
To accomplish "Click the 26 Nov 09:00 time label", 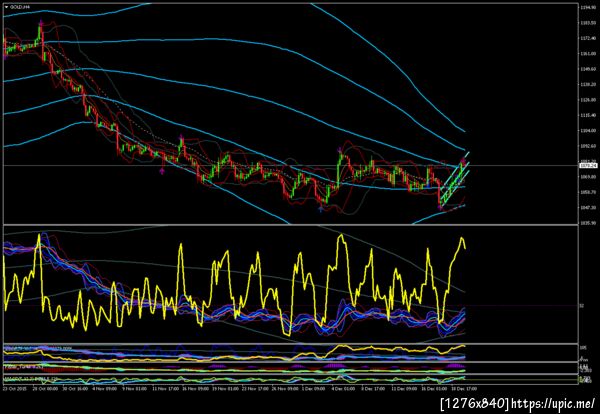I will 283,388.
